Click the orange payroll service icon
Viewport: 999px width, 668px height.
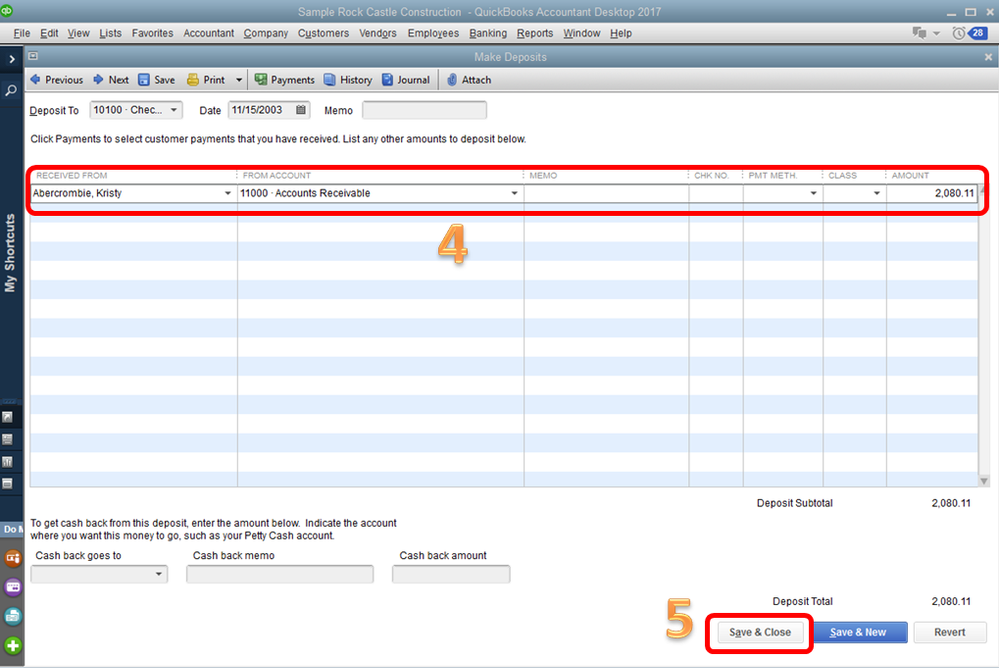[13, 558]
